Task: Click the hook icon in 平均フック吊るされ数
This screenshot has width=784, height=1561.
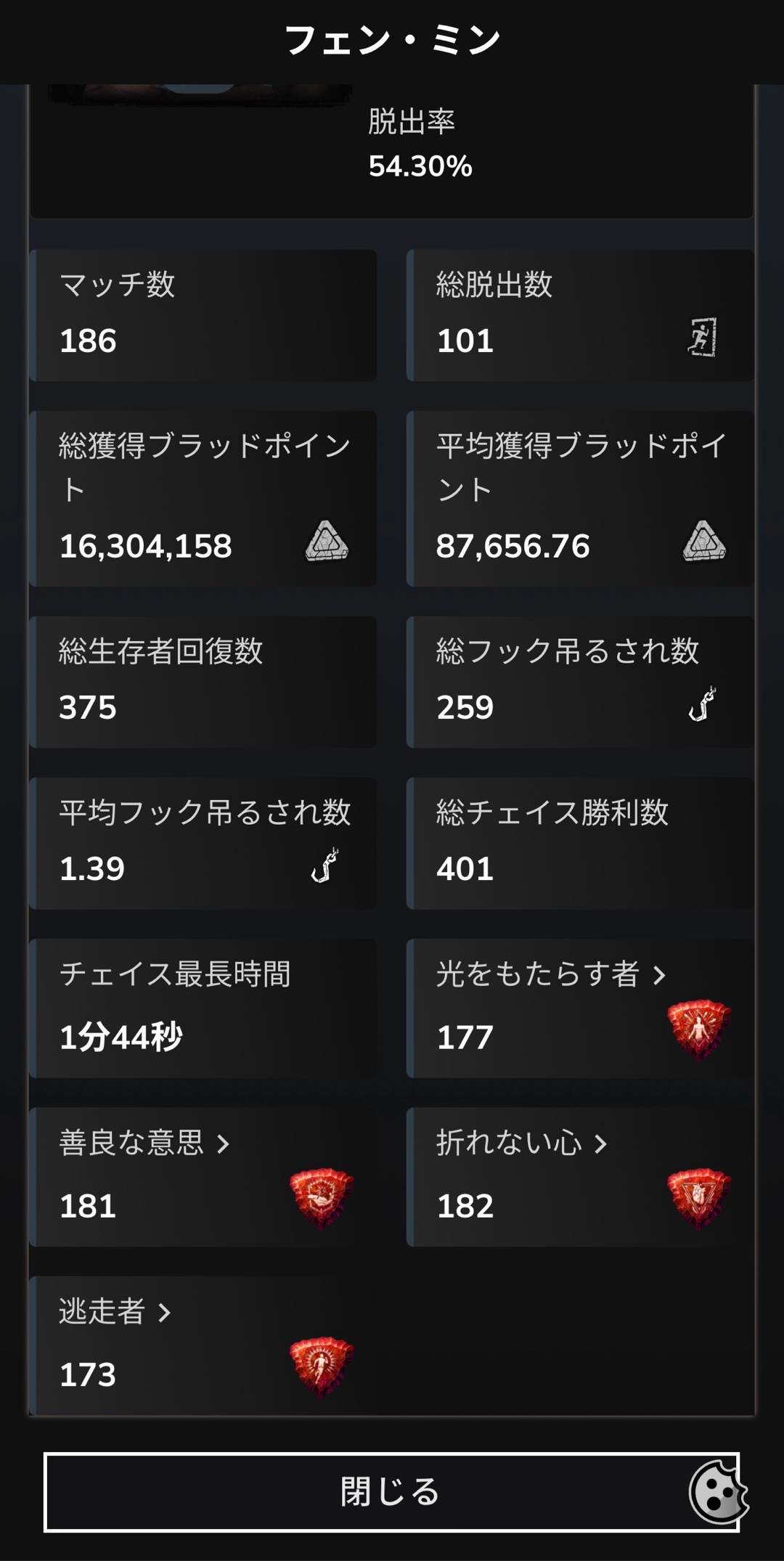Action: pos(324,865)
